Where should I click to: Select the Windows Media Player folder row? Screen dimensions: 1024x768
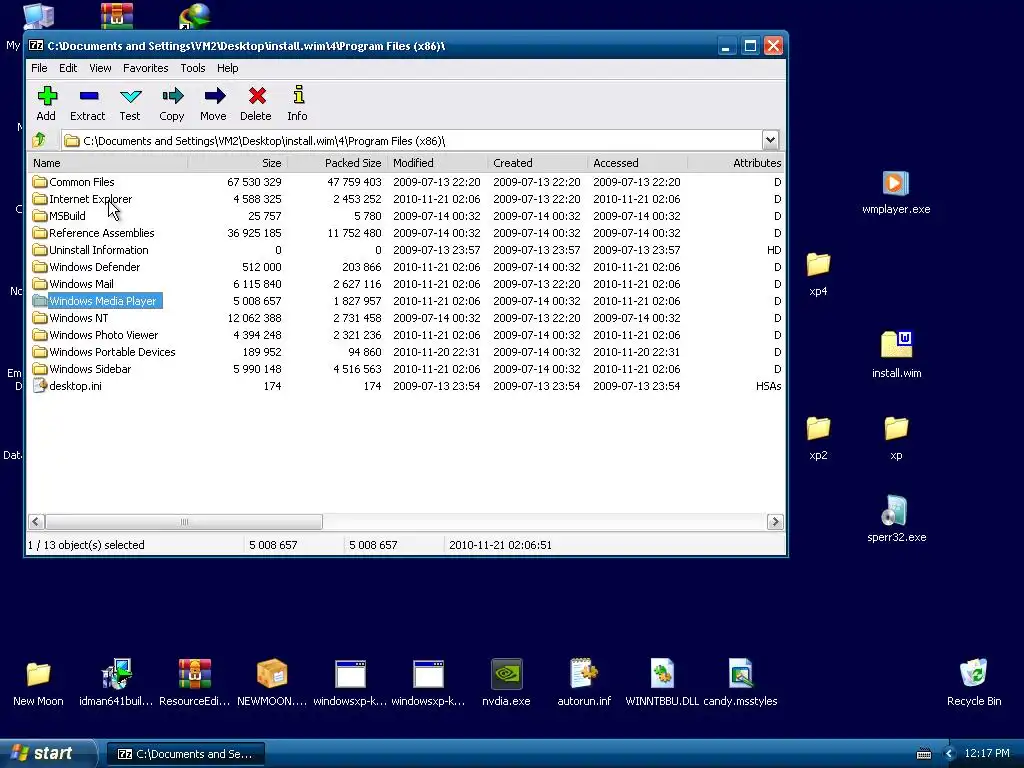pyautogui.click(x=406, y=301)
